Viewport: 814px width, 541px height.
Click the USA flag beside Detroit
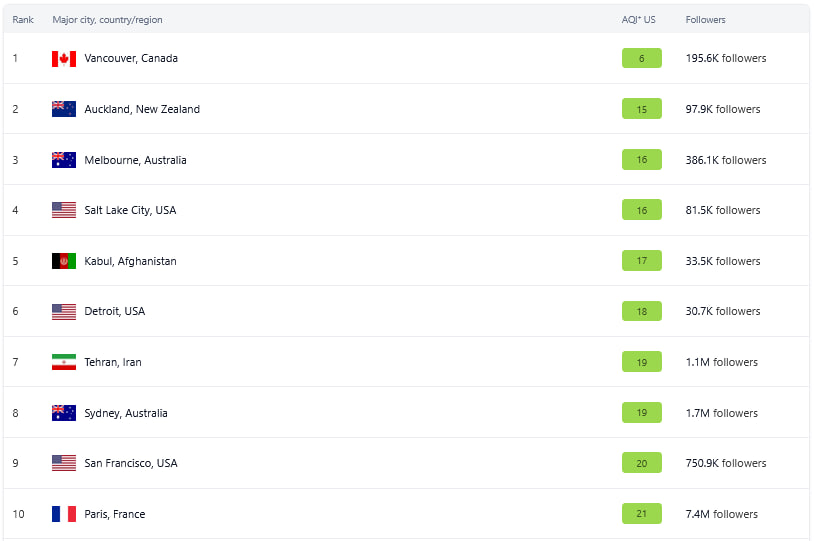tap(64, 312)
